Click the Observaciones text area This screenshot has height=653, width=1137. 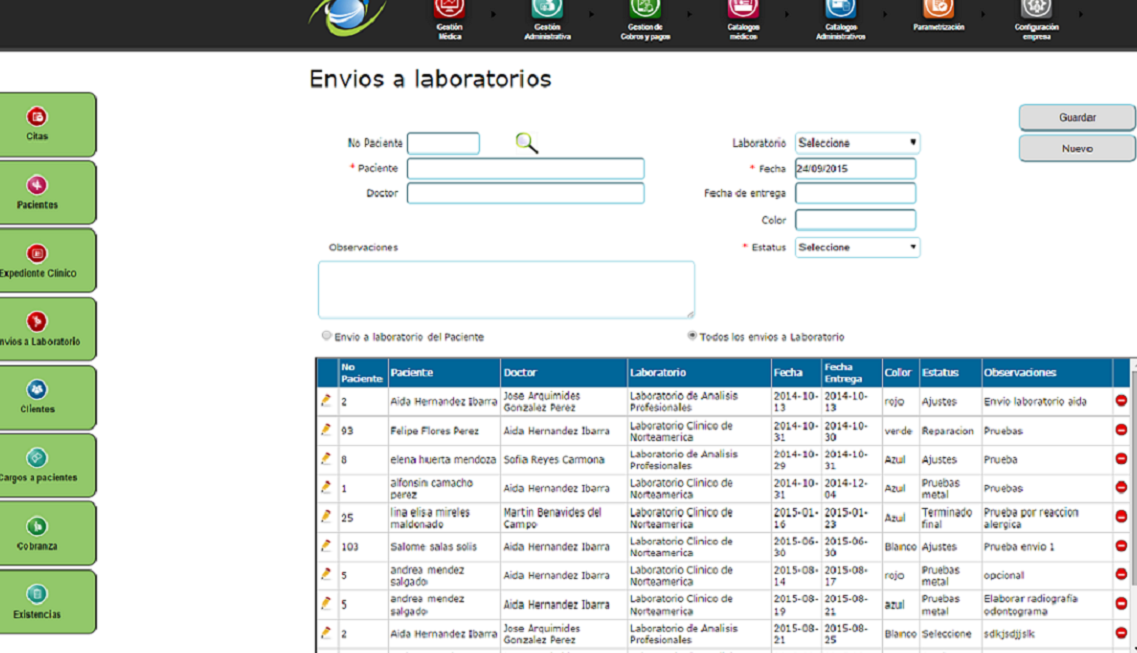coord(506,290)
